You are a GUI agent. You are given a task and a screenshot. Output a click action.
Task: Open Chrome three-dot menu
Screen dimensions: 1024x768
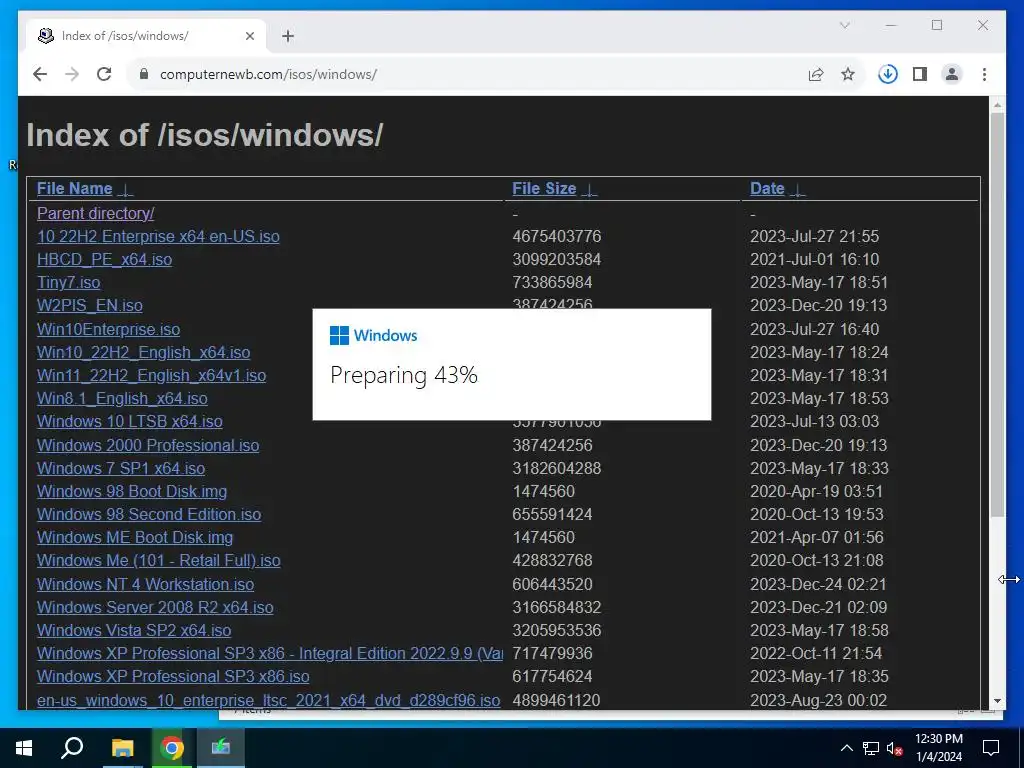coord(984,74)
